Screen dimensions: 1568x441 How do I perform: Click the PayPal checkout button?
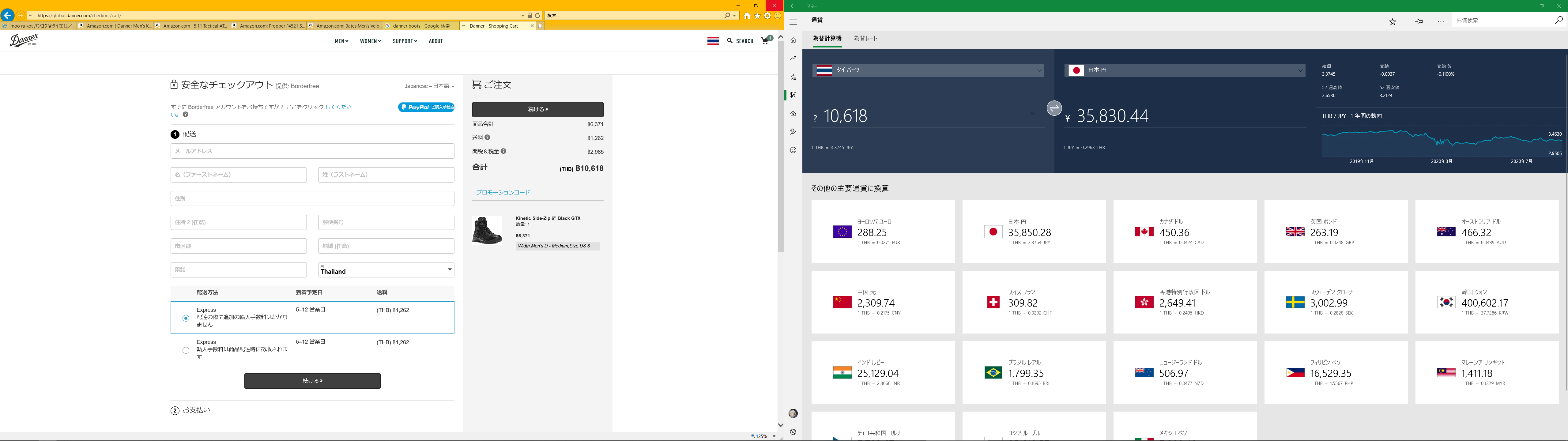[x=426, y=107]
